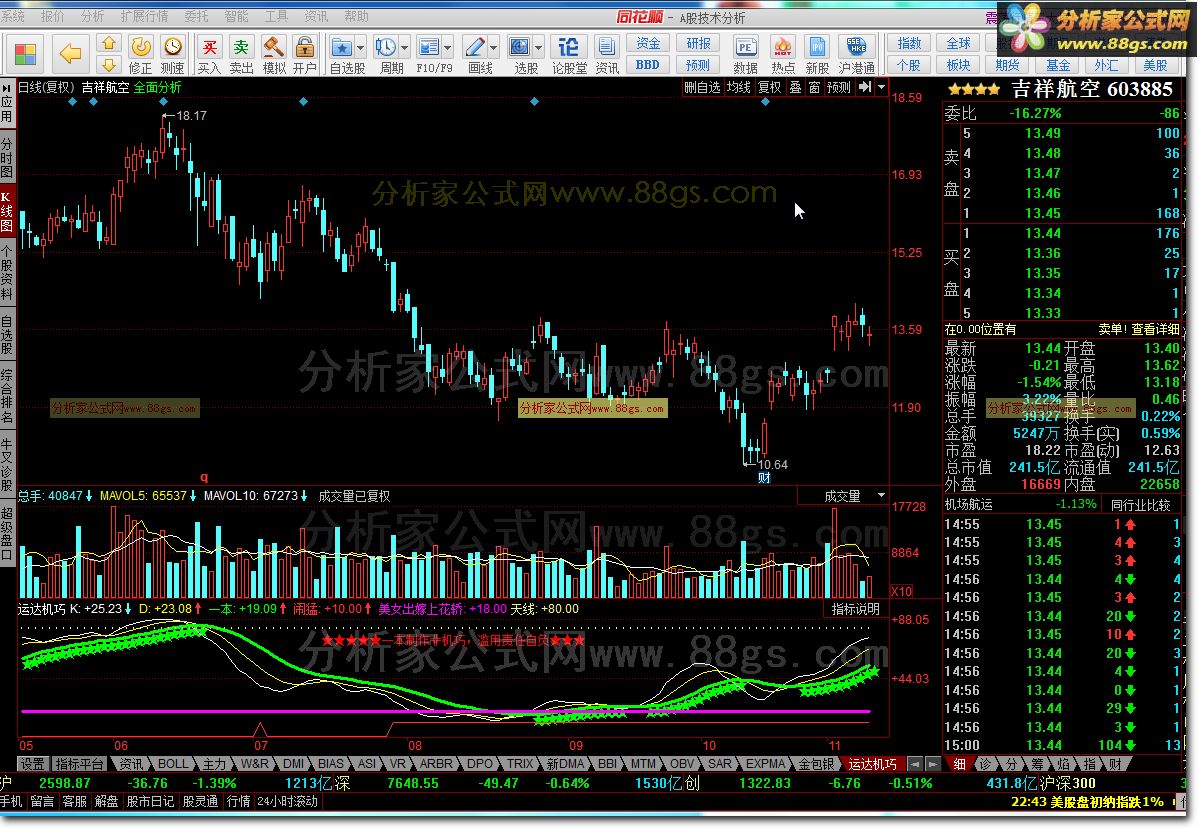The height and width of the screenshot is (829, 1199).
Task: Expand the 周期 period dropdown arrow
Action: pyautogui.click(x=405, y=47)
